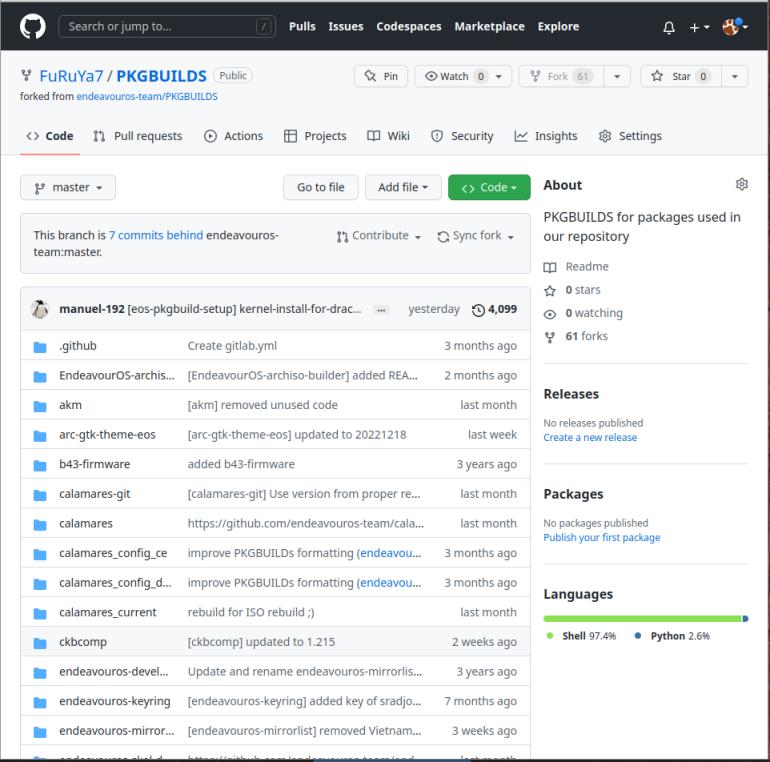Pin this repository
The height and width of the screenshot is (762, 770).
[381, 76]
